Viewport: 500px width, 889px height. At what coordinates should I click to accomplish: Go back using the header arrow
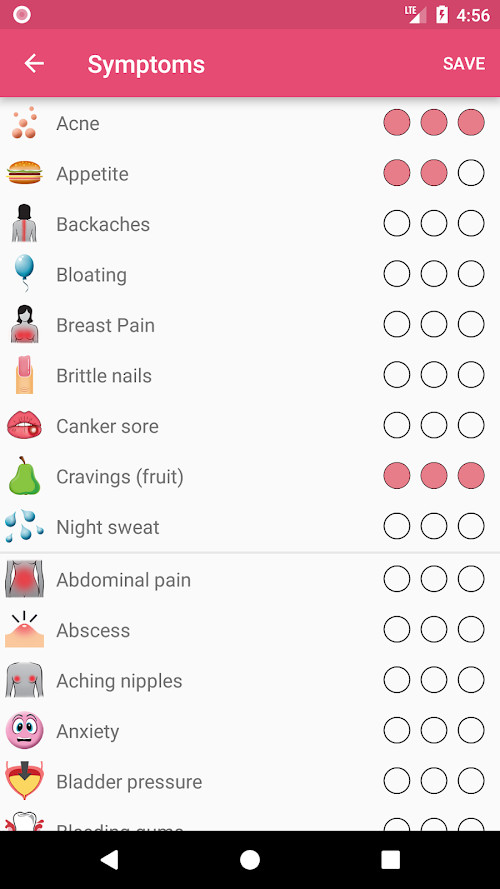tap(34, 64)
